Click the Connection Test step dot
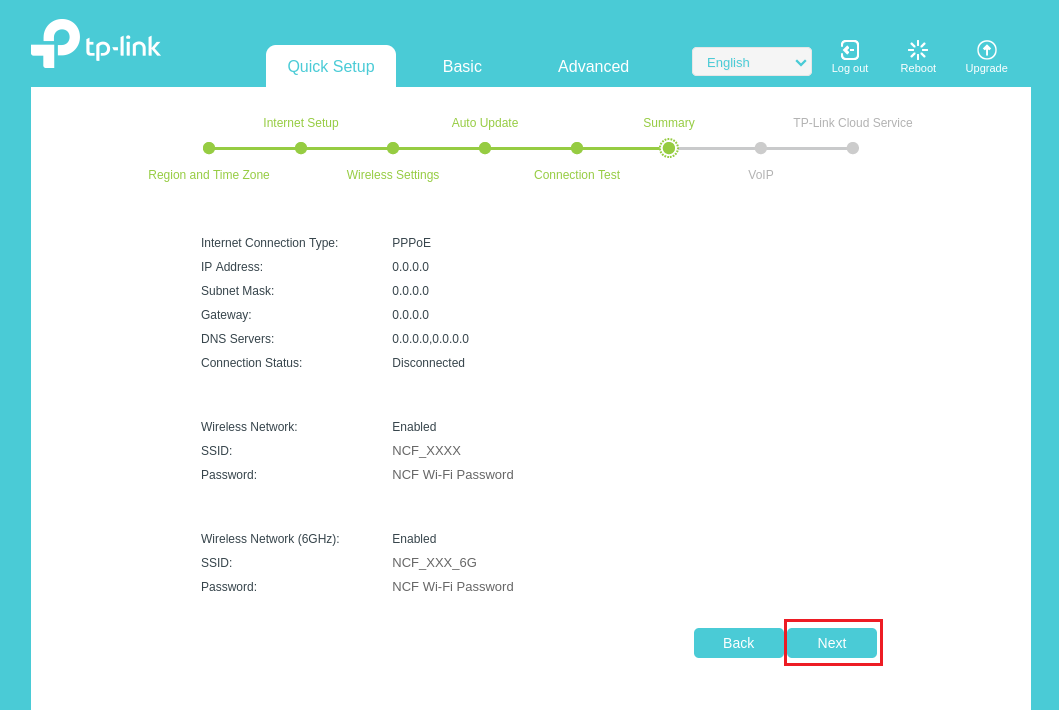This screenshot has width=1059, height=710. point(577,148)
